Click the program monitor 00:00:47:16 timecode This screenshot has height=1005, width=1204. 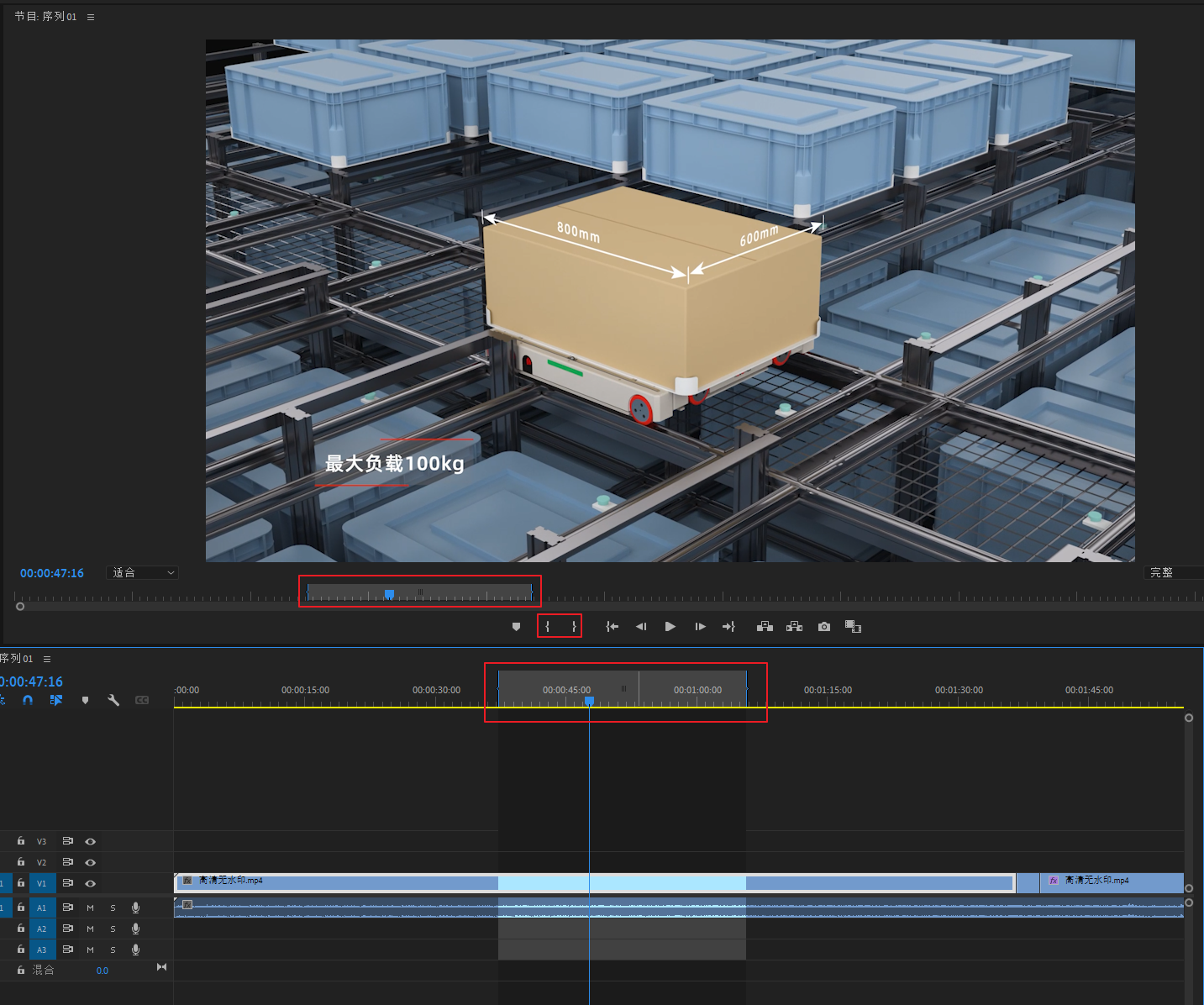coord(52,573)
